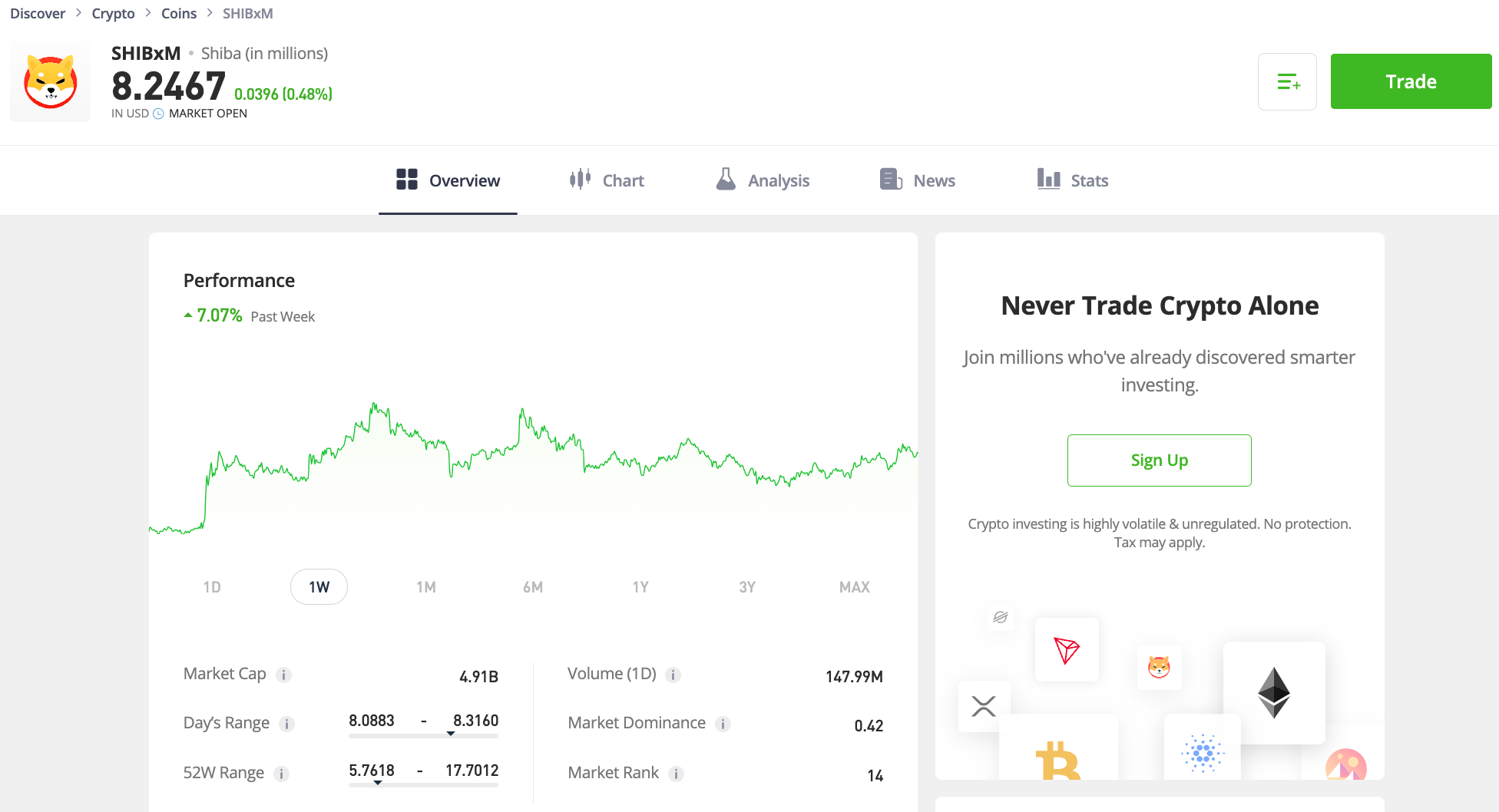The height and width of the screenshot is (812, 1499).
Task: Click the 'MARKET OPEN' status text
Action: (208, 114)
